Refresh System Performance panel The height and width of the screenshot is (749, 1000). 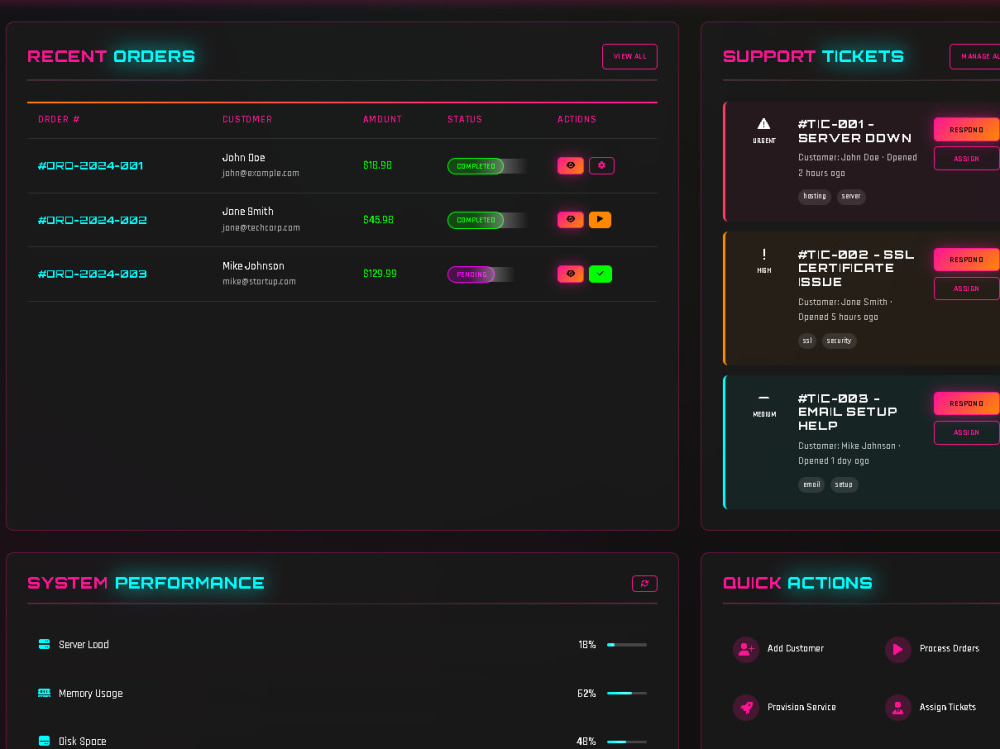644,583
